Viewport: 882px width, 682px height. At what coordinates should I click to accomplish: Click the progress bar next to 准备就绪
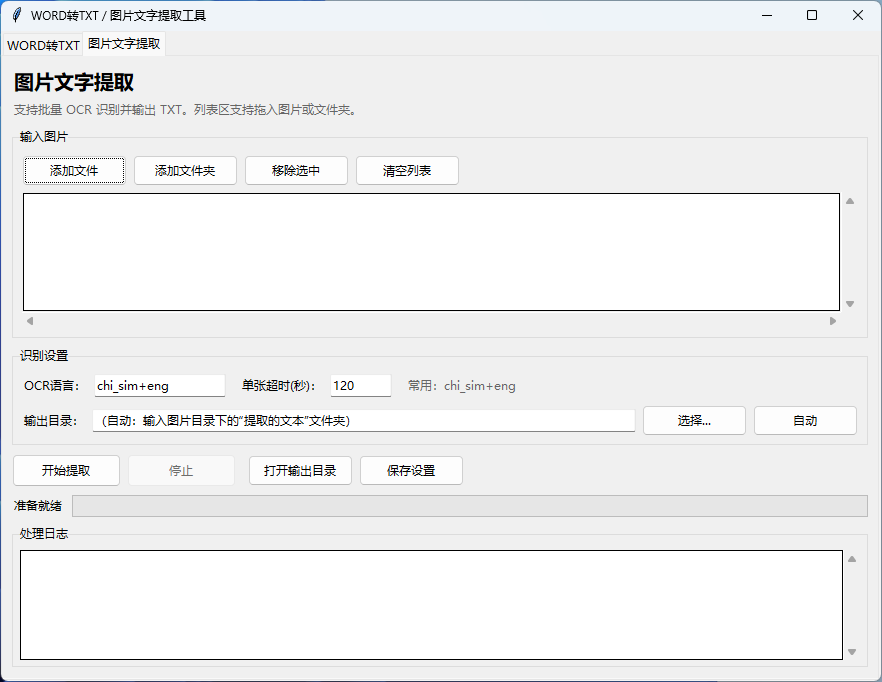click(470, 506)
